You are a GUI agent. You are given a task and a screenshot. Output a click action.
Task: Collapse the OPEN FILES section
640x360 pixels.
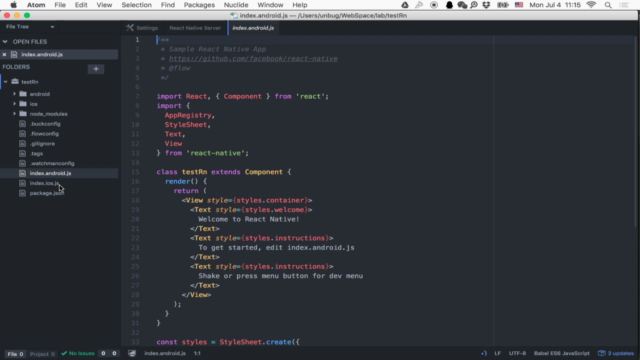5,42
